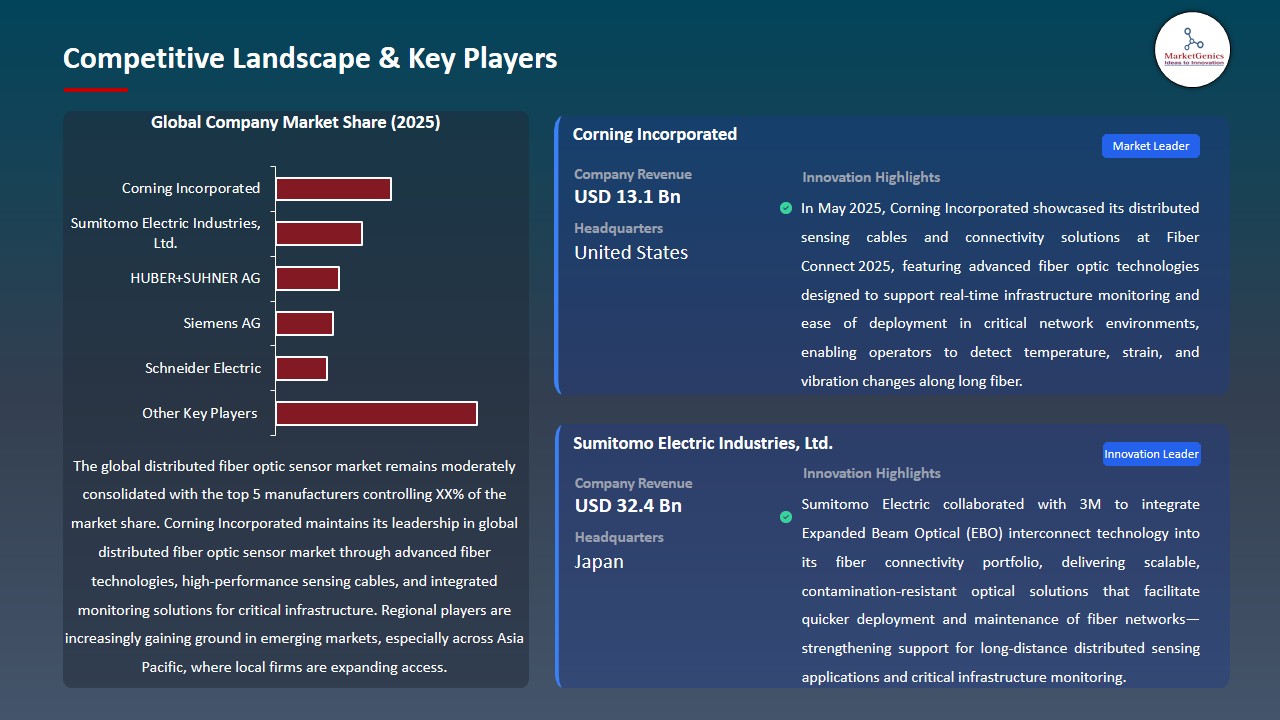
Task: Select the Corning Incorporated bar in the chart
Action: pos(333,188)
